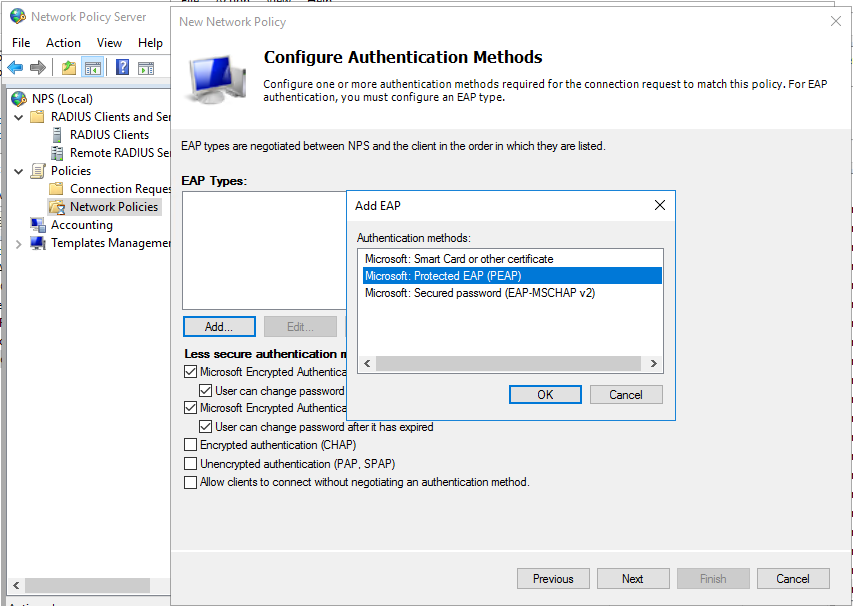Close the New Network Policy wizard window
853x606 pixels.
836,21
